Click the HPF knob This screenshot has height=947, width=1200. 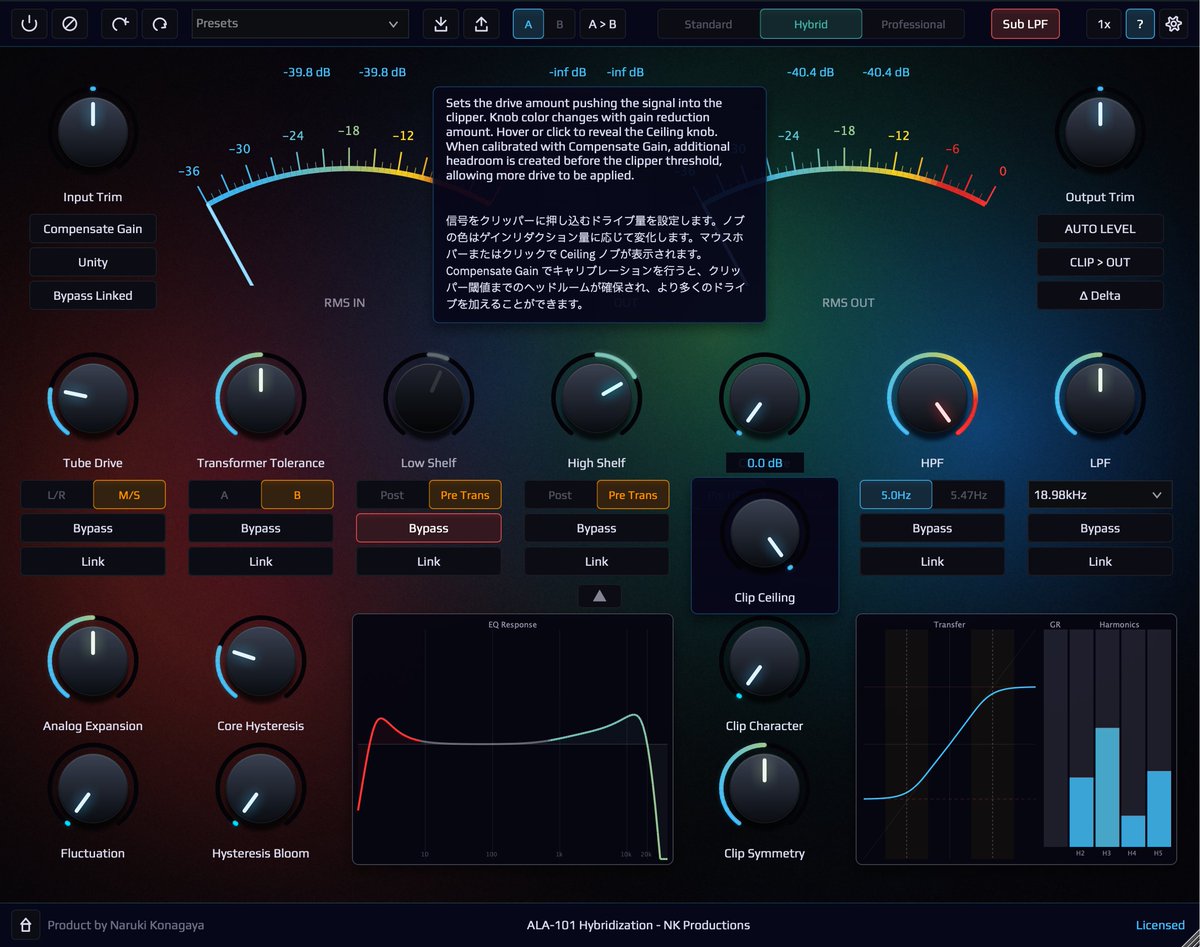click(x=932, y=398)
